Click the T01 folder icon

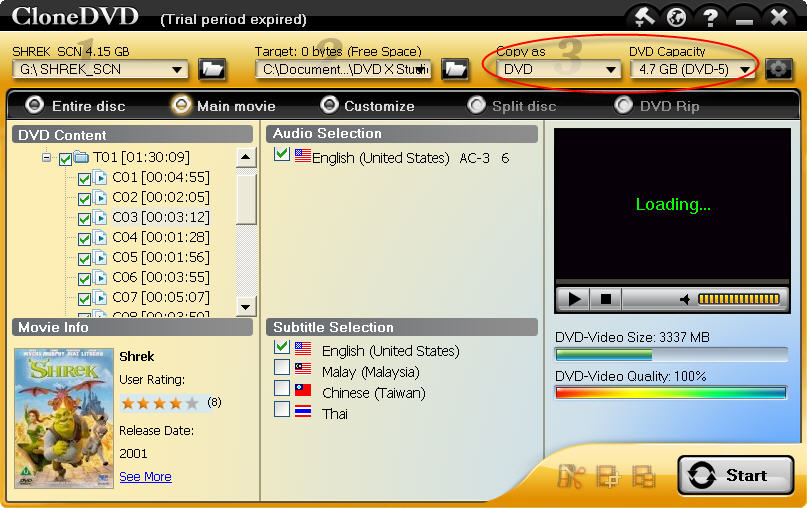81,156
